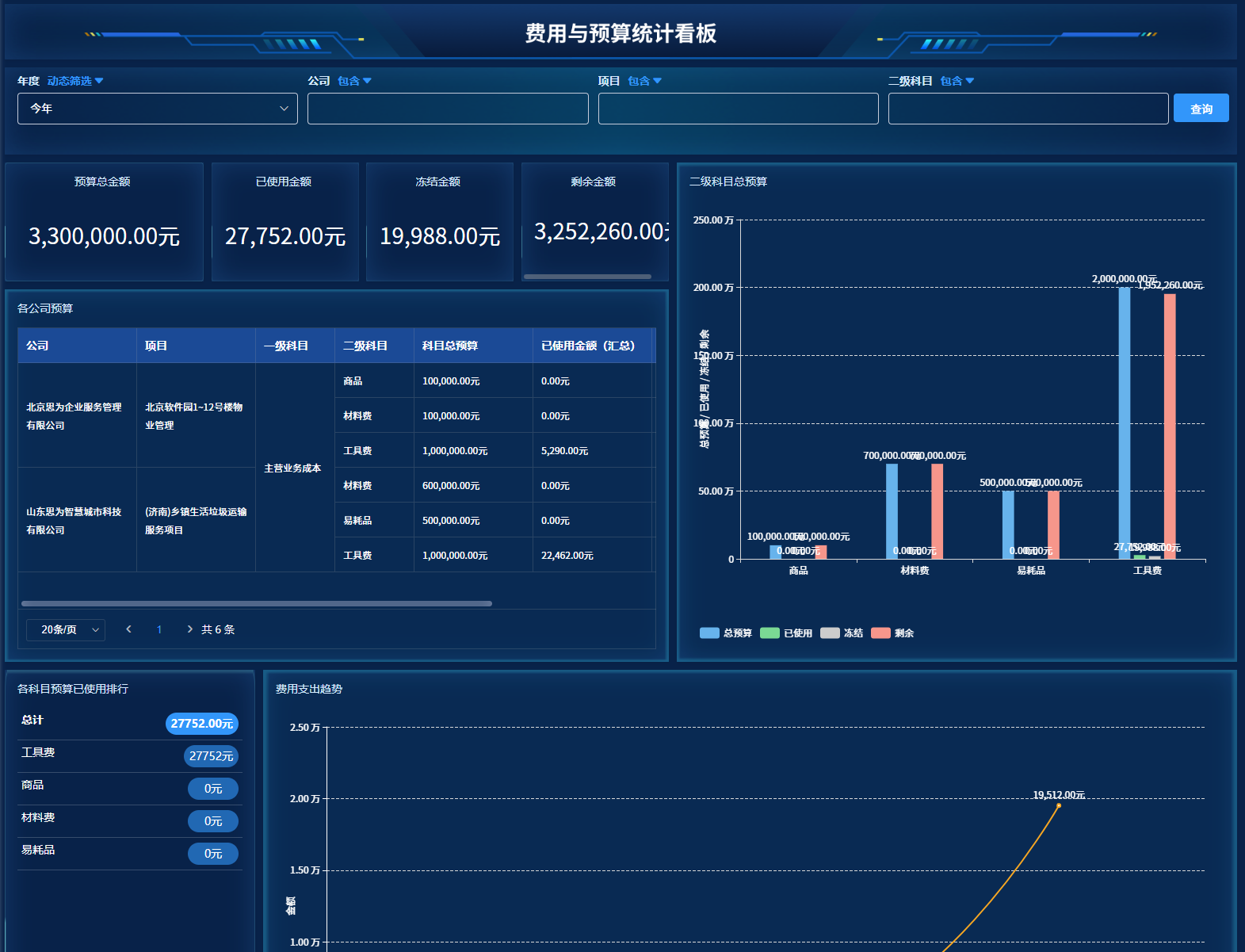Open the 包含 filter mode for 二级科目
The width and height of the screenshot is (1245, 952).
(x=957, y=81)
